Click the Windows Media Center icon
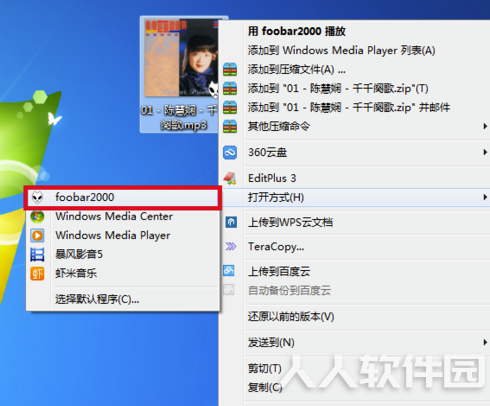The height and width of the screenshot is (406, 490). pyautogui.click(x=37, y=216)
